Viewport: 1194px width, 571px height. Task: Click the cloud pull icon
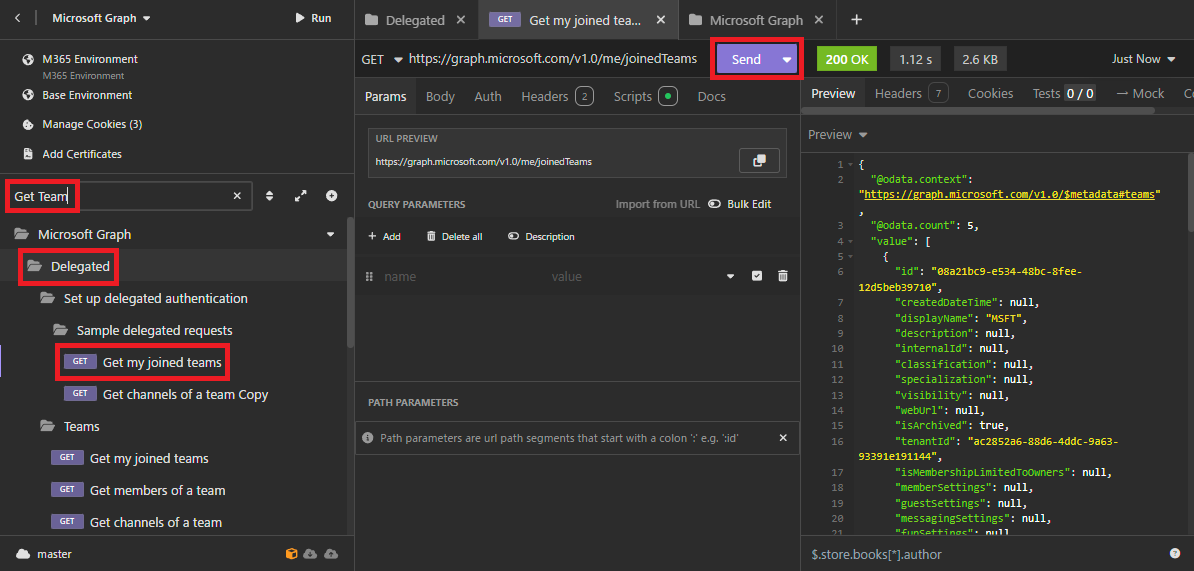pyautogui.click(x=310, y=553)
